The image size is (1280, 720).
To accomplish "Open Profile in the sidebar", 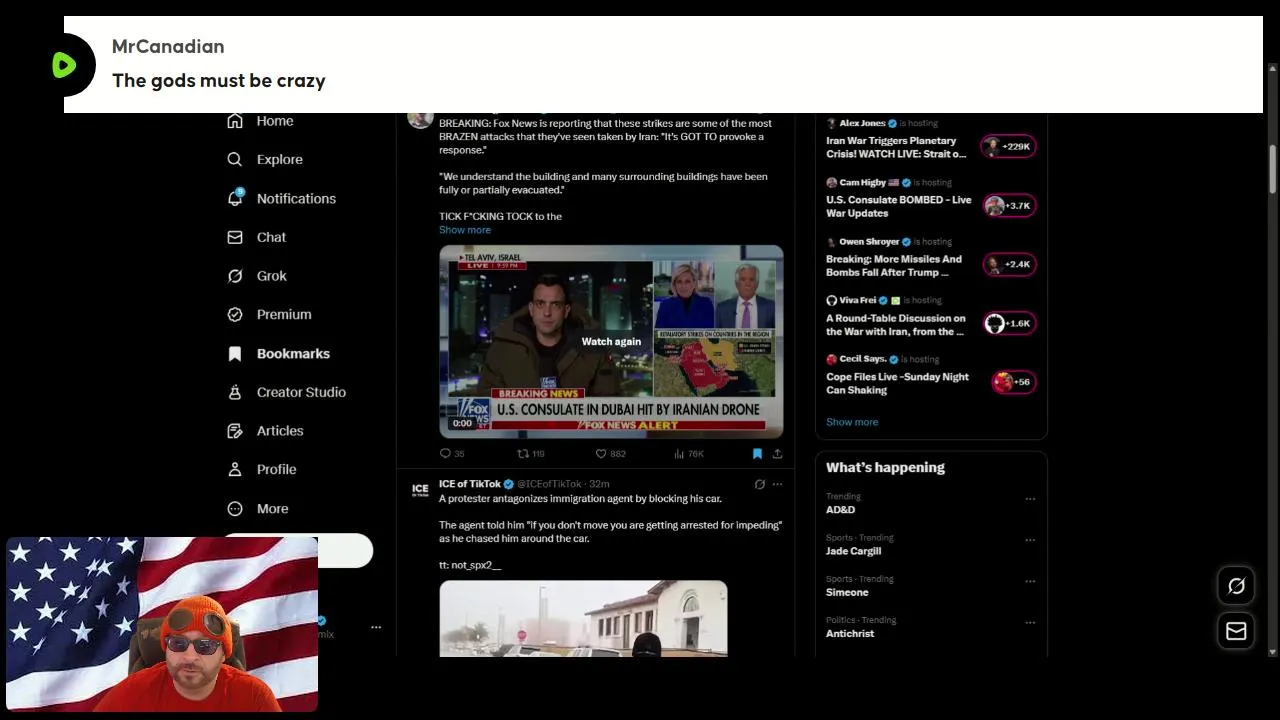I will pyautogui.click(x=261, y=469).
